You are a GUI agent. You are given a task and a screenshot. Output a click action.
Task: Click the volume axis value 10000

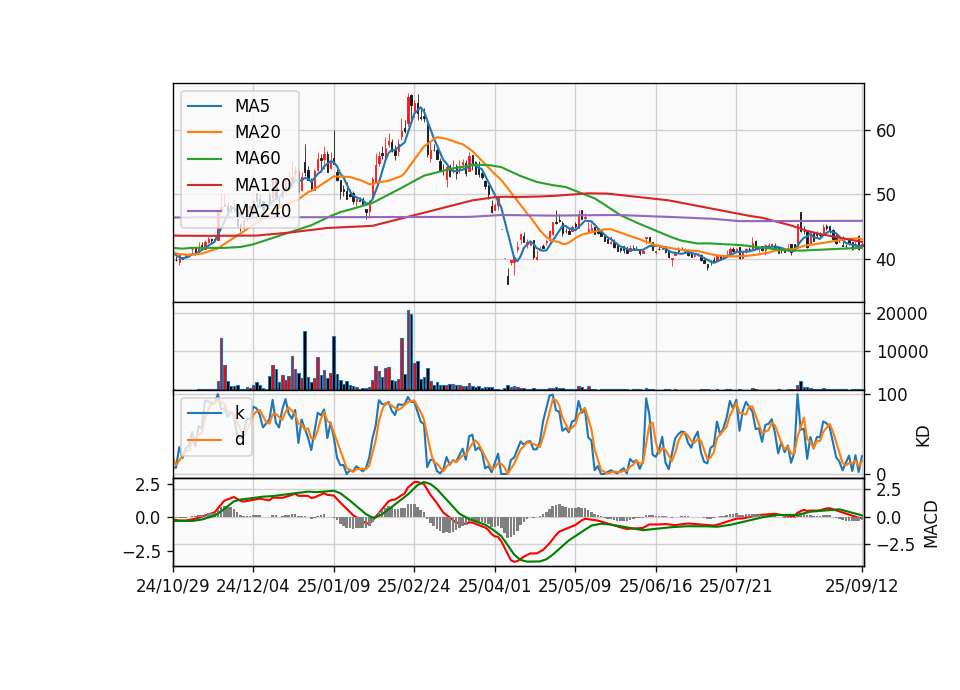[902, 352]
